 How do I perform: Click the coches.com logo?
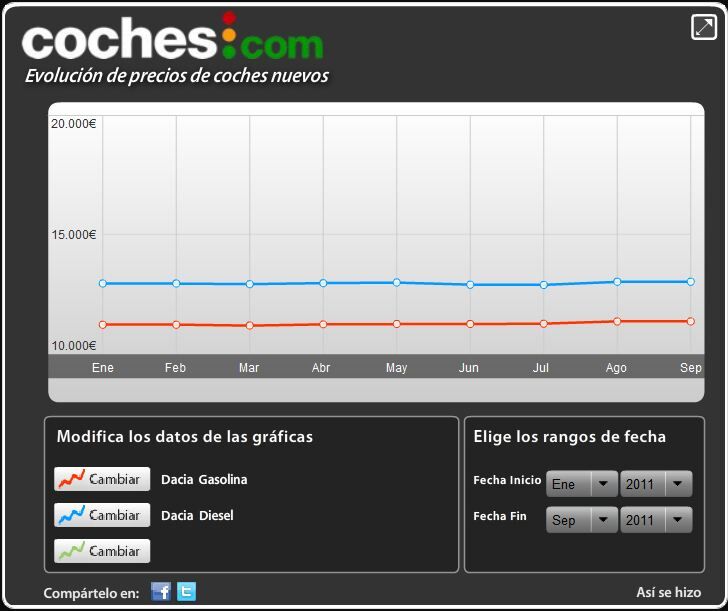[x=172, y=40]
